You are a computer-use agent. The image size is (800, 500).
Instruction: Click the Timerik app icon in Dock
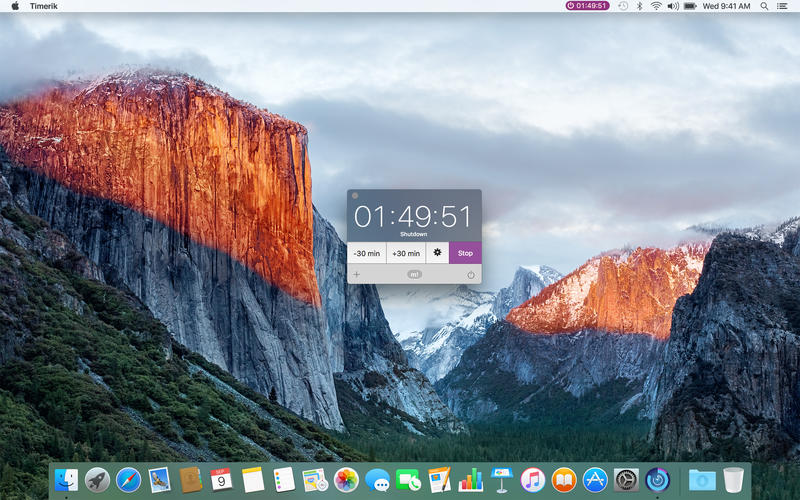(x=657, y=480)
